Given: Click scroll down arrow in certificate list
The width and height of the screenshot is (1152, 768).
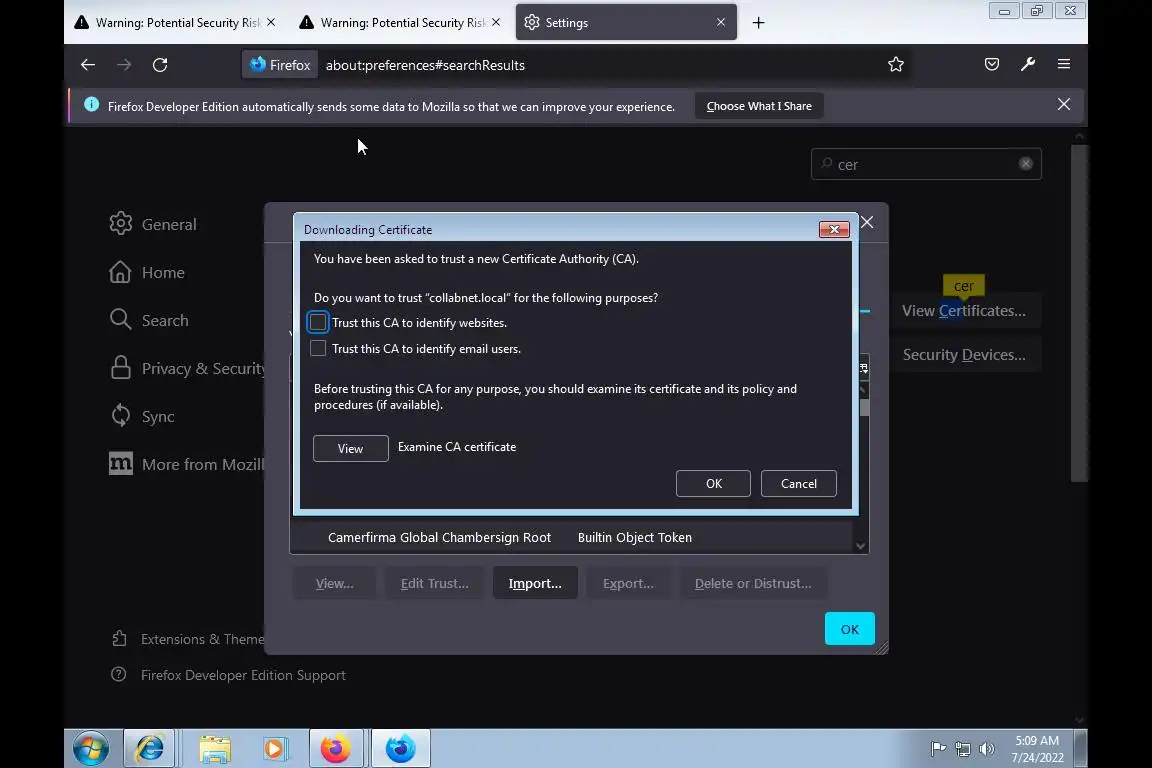Looking at the screenshot, I should click(861, 546).
